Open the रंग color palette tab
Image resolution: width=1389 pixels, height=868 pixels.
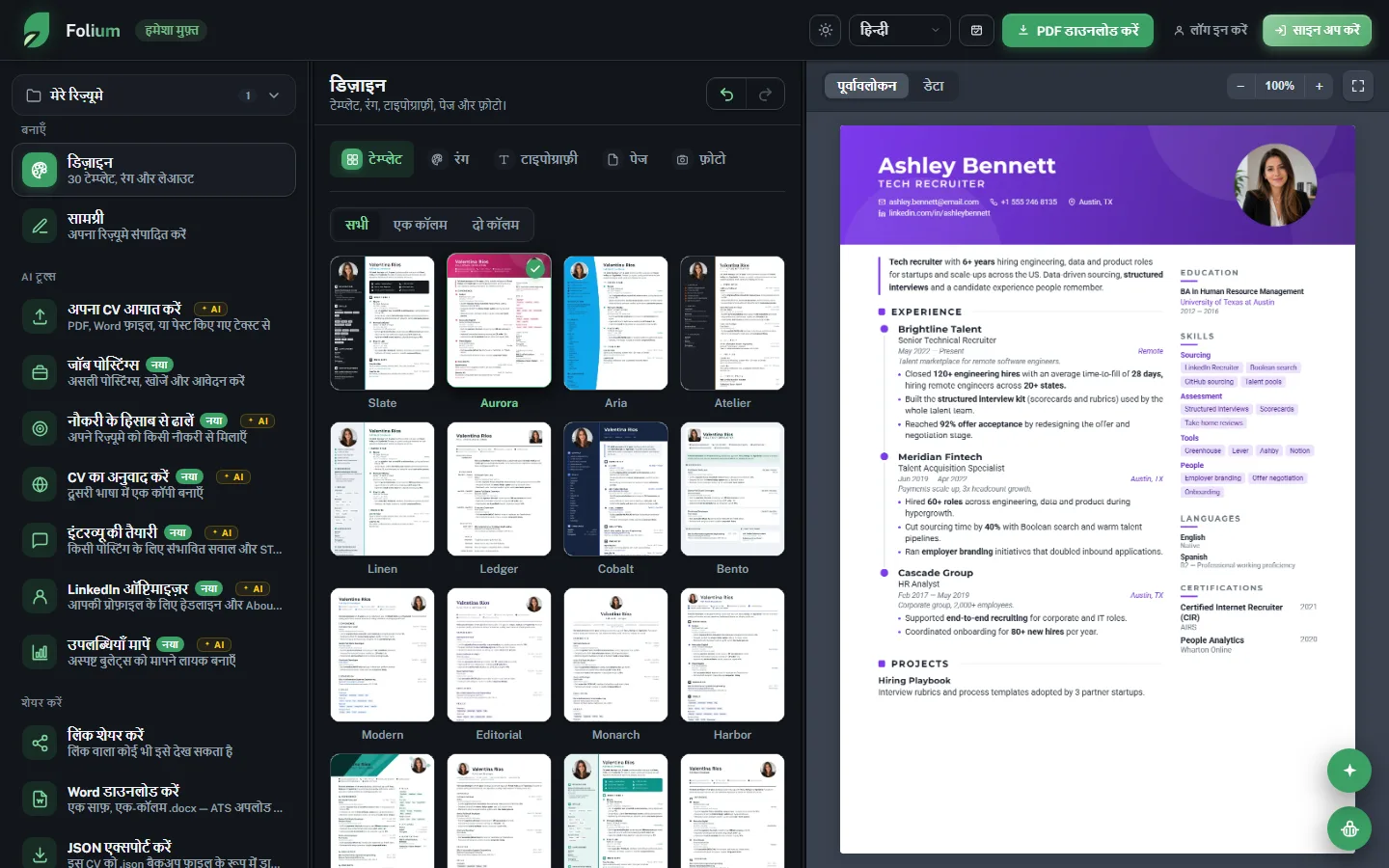450,159
